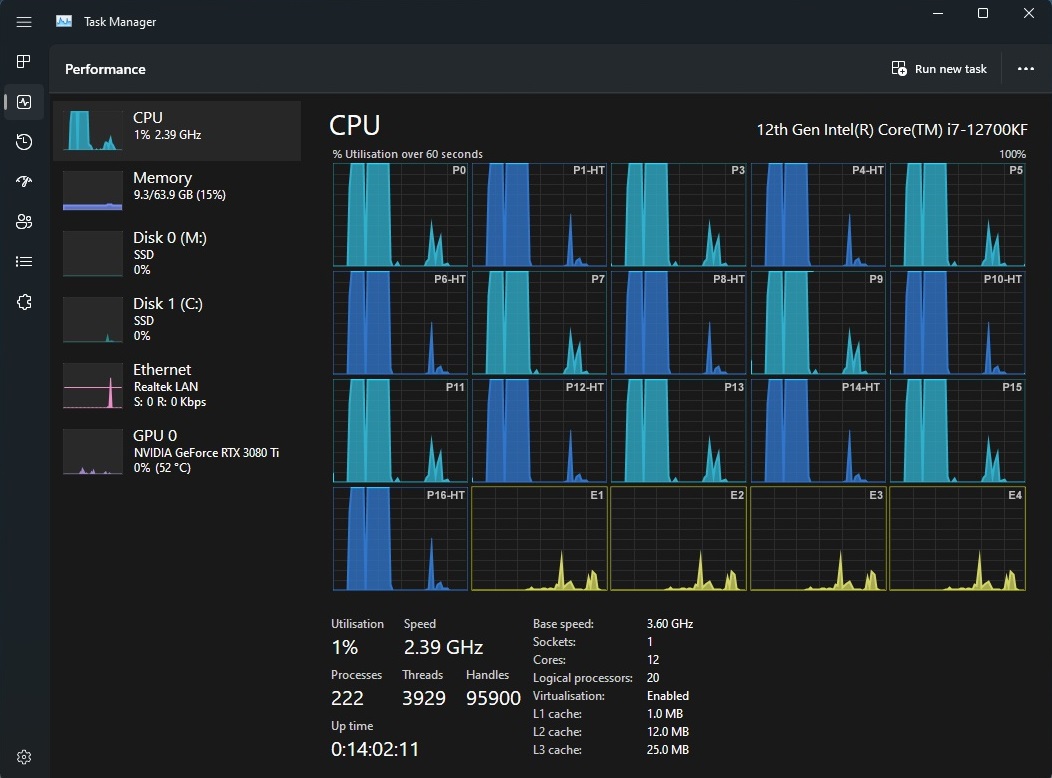Image resolution: width=1052 pixels, height=778 pixels.
Task: Click the E4 core utilisation graph
Action: coord(957,539)
